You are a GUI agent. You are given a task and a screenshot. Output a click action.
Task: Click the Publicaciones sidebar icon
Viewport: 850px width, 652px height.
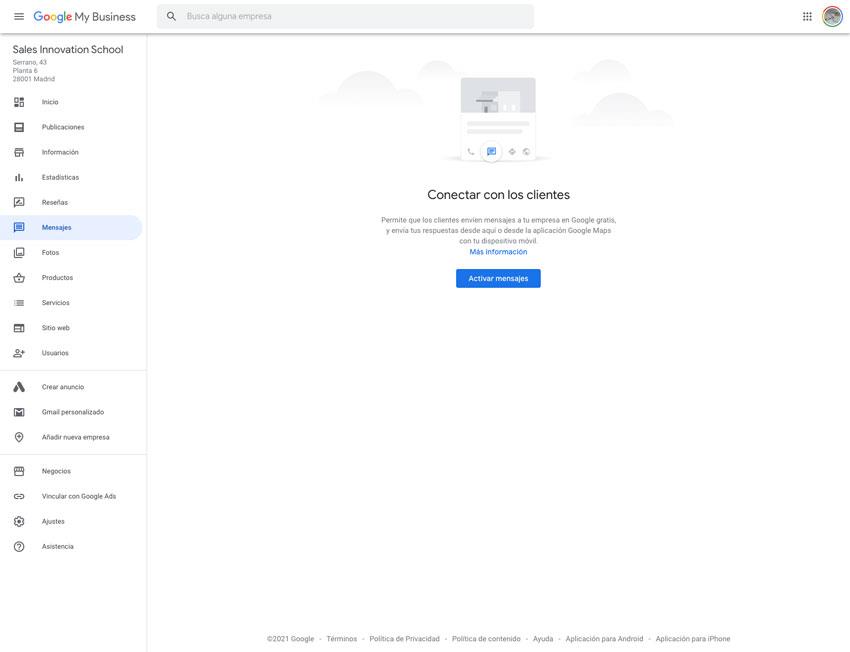19,127
